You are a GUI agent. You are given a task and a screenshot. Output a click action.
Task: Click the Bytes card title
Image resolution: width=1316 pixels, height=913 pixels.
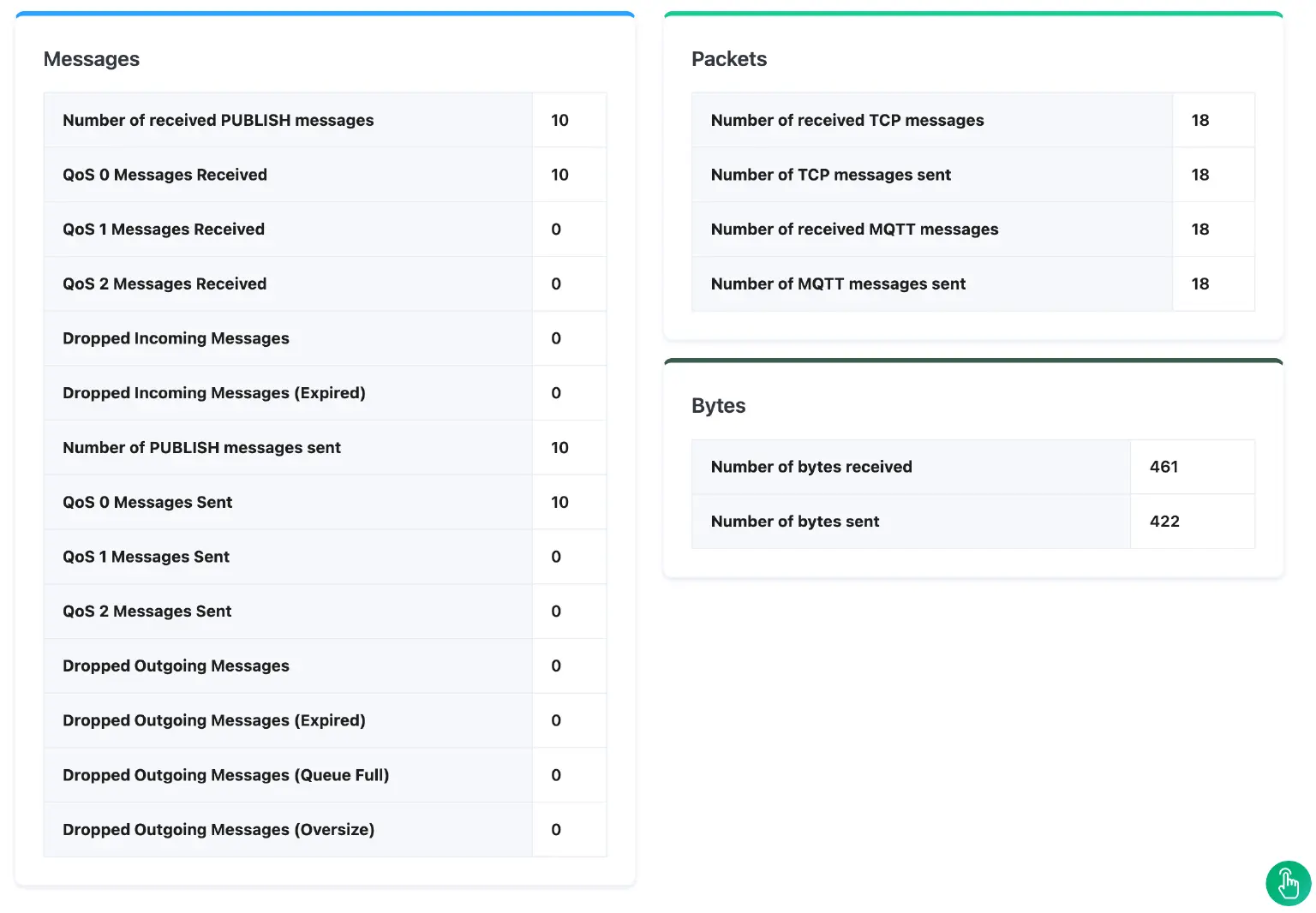(x=719, y=405)
